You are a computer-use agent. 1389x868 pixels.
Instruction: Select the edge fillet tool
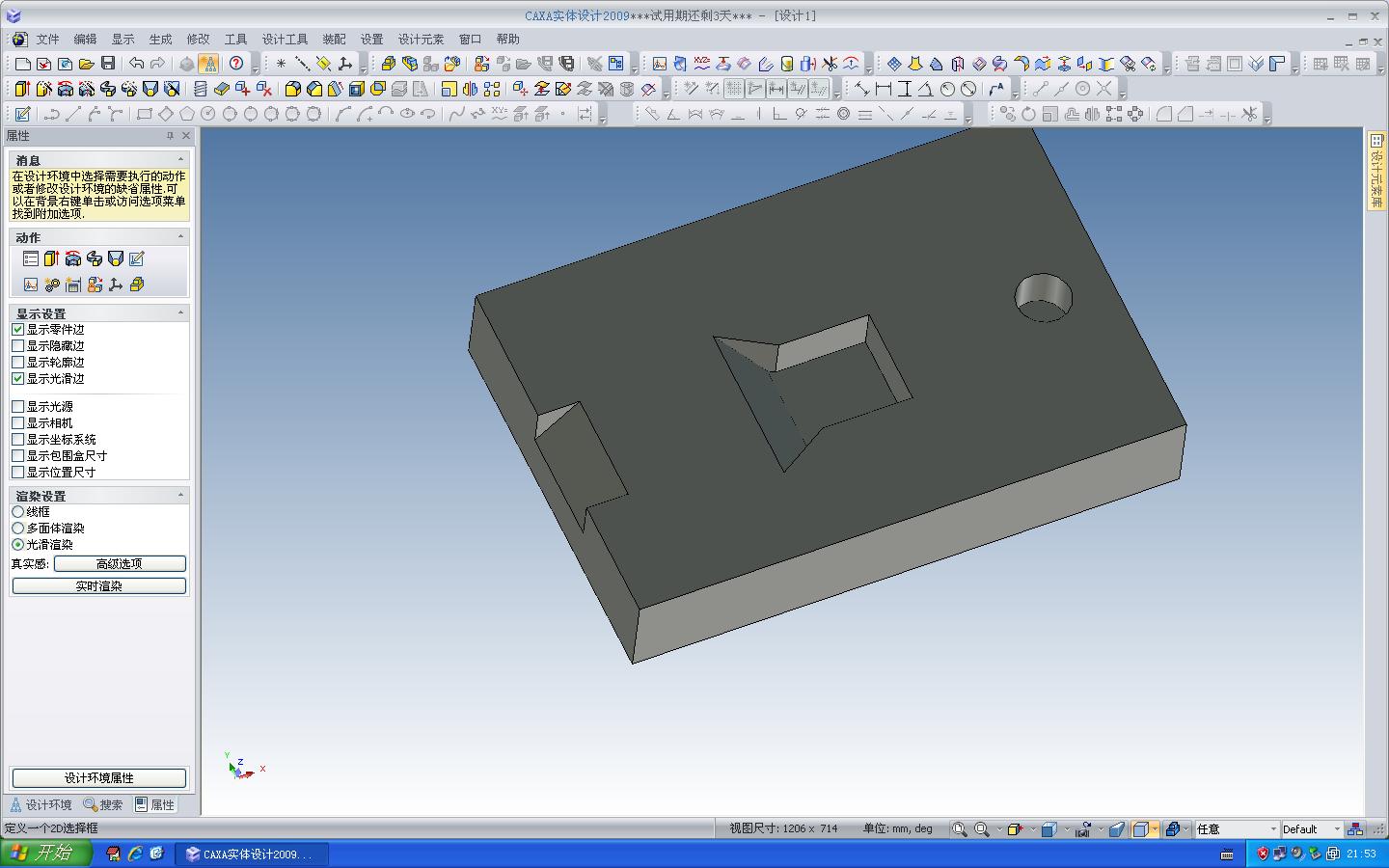(293, 89)
